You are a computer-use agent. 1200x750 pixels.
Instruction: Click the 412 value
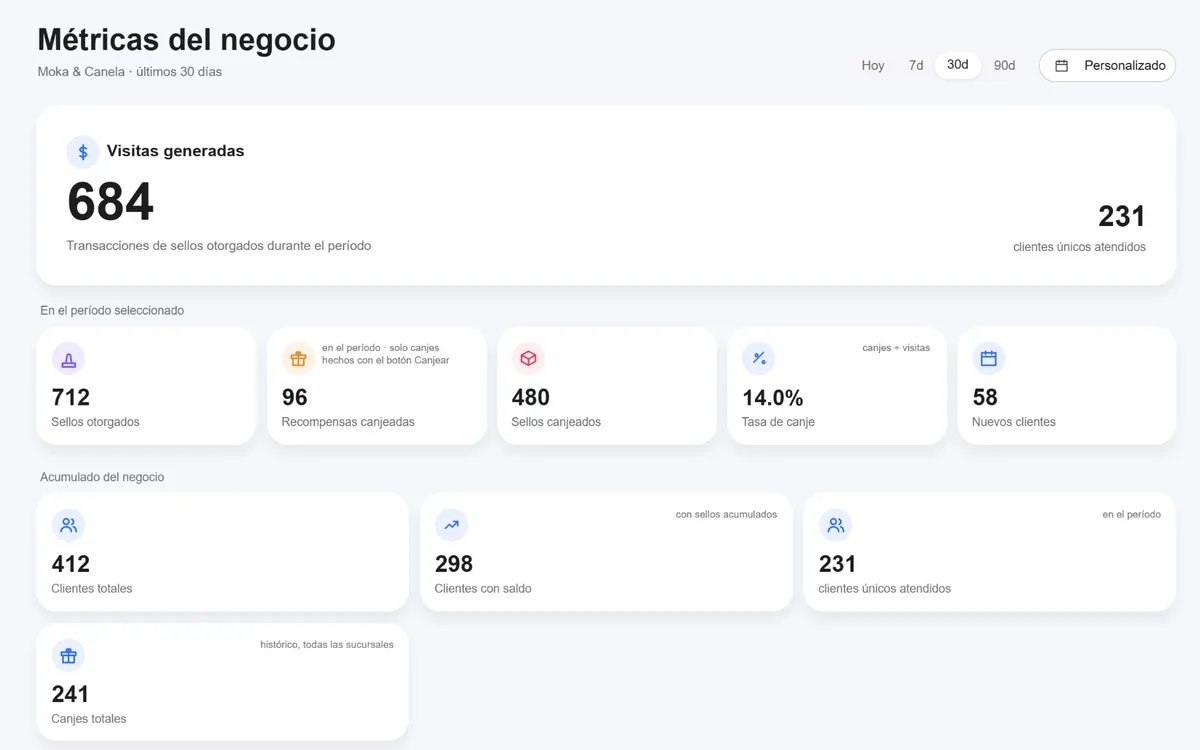[71, 564]
